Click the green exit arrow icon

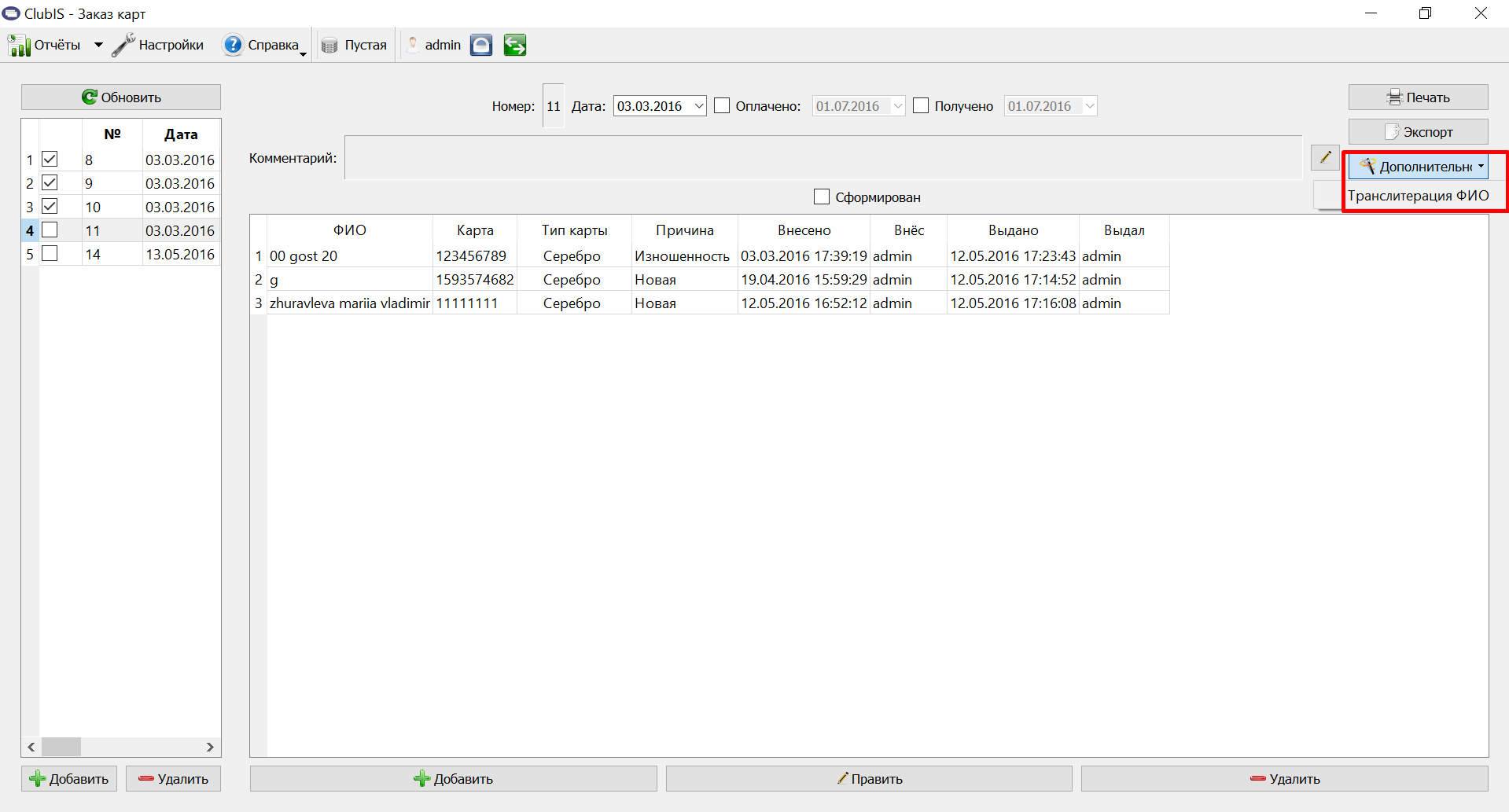click(515, 46)
